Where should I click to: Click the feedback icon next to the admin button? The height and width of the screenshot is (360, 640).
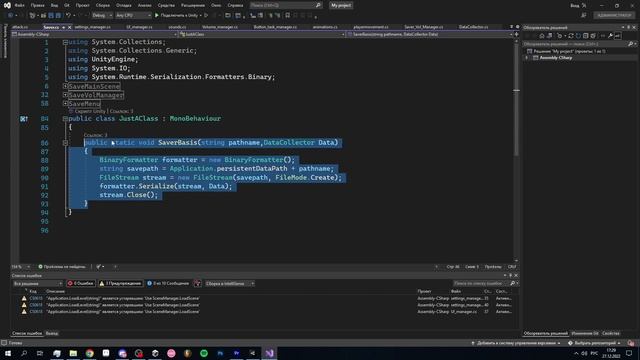tap(584, 15)
